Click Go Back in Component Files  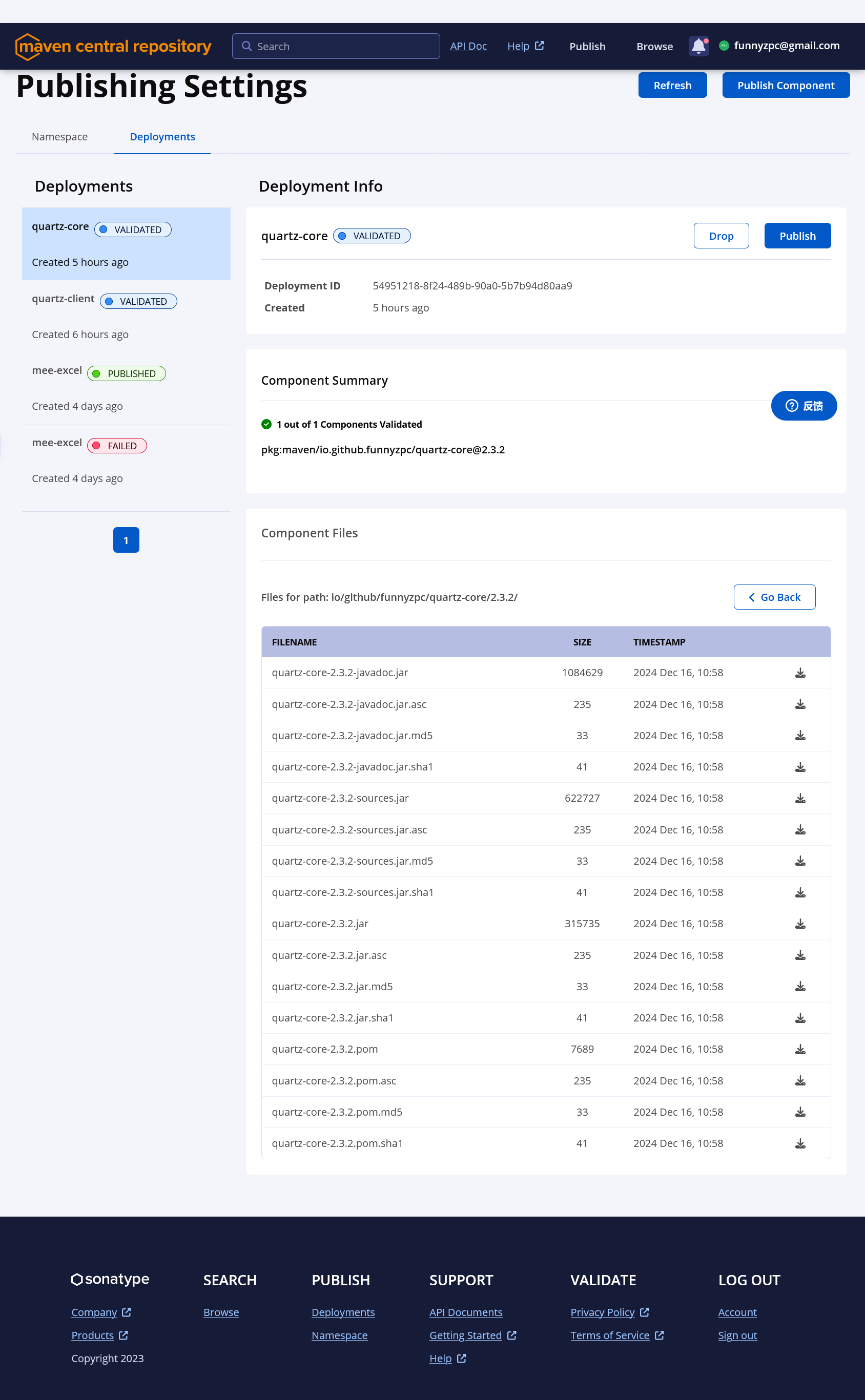(774, 597)
